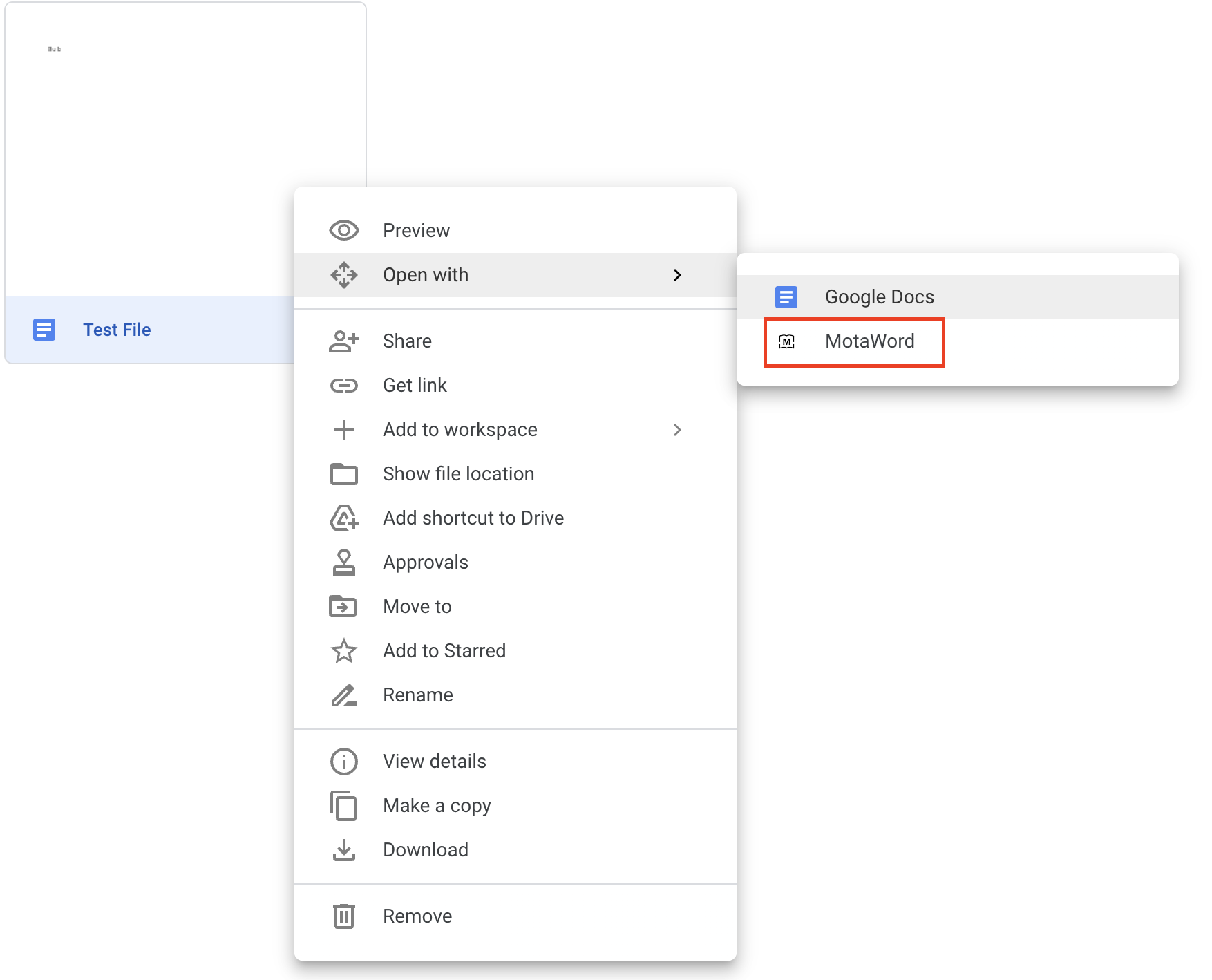The image size is (1212, 980).
Task: Click the Add to workspace plus icon
Action: tap(343, 430)
